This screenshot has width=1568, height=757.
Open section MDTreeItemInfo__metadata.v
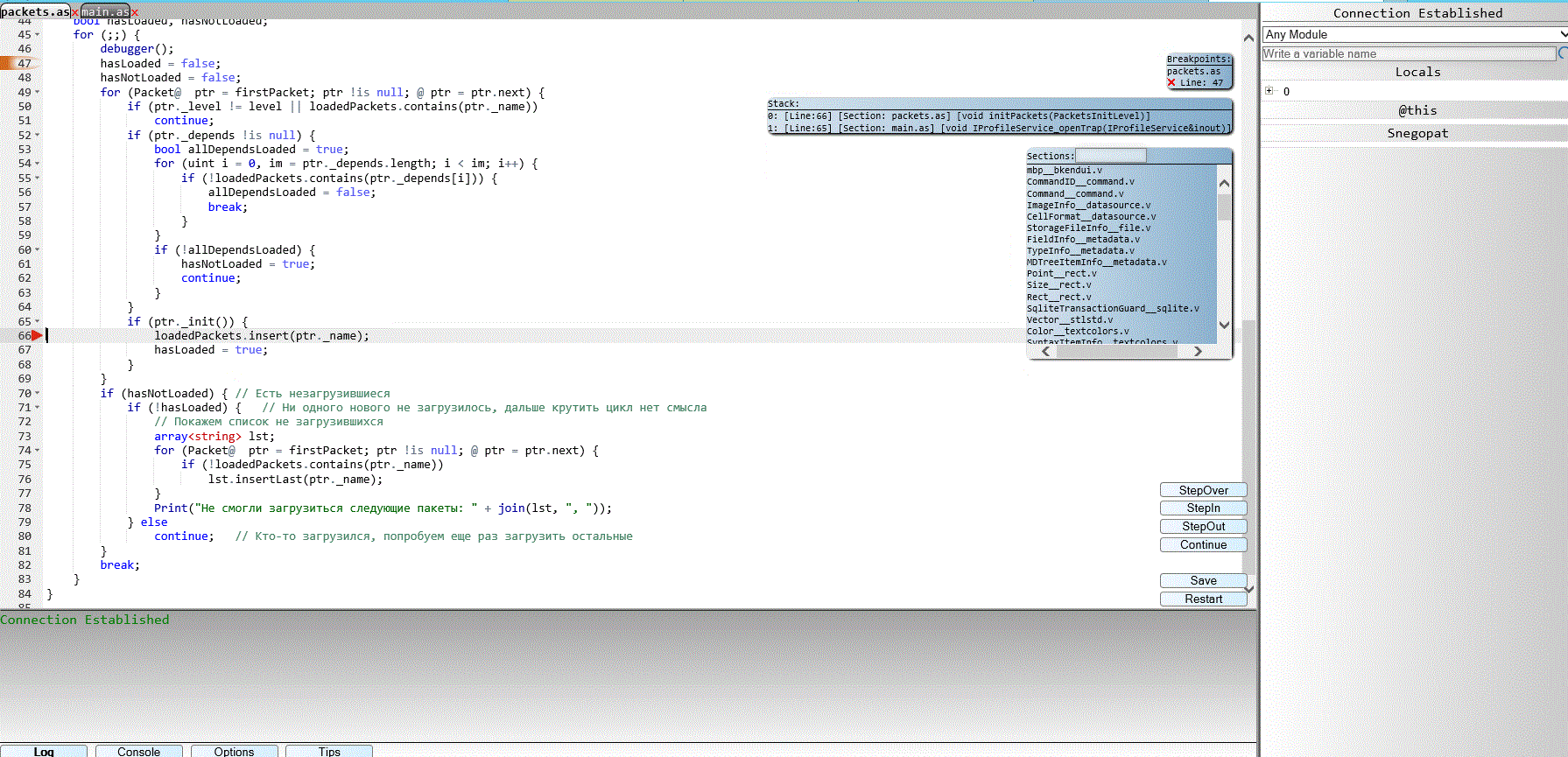[1096, 262]
